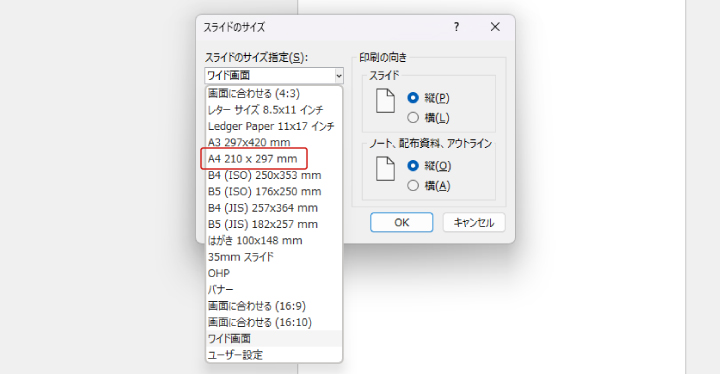Viewport: 720px width, 374px height.
Task: Choose OHP slide size
Action: [274, 273]
